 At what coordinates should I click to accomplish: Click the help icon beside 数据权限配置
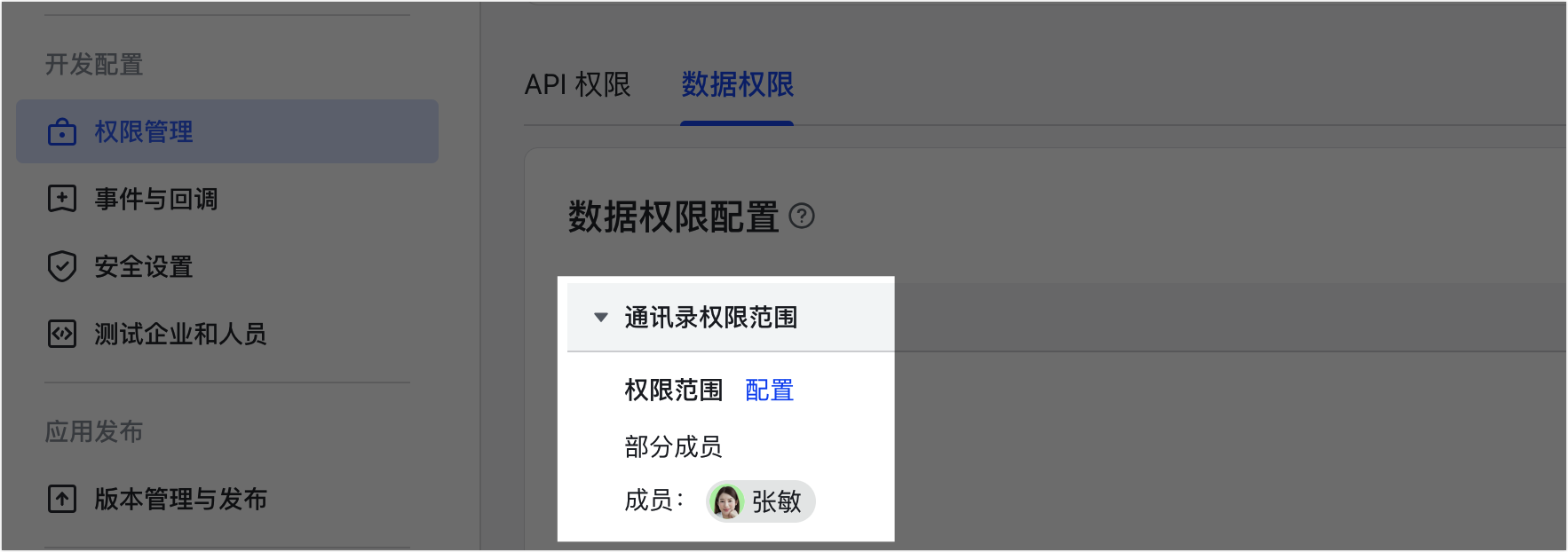point(801,217)
